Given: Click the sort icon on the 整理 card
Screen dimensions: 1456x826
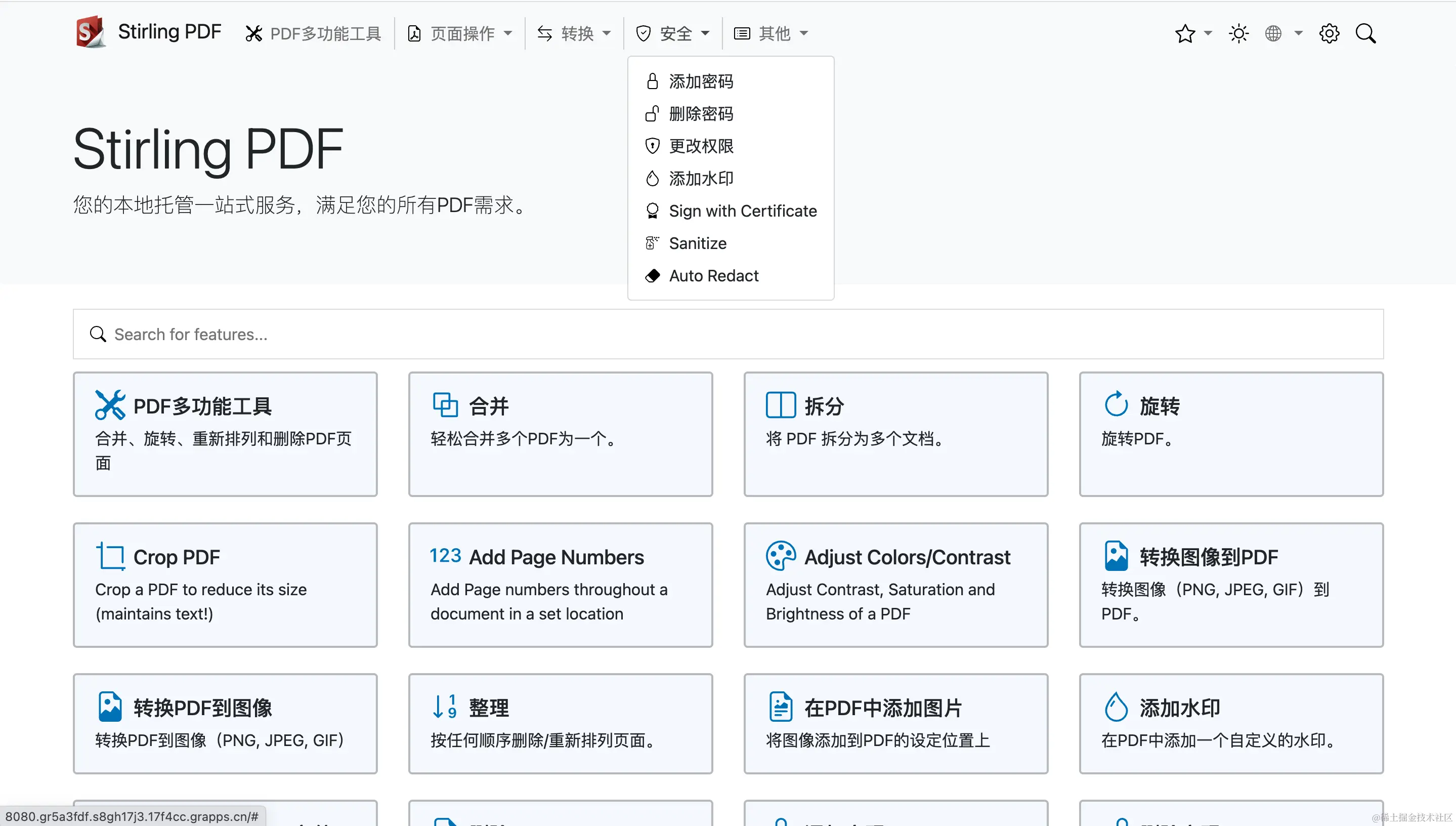Looking at the screenshot, I should click(x=445, y=707).
